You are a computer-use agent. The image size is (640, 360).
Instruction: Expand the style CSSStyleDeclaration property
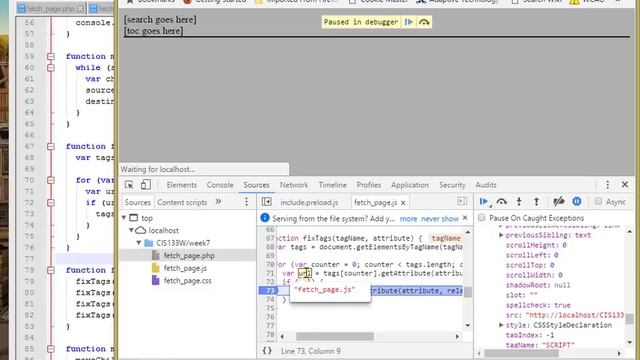[501, 325]
